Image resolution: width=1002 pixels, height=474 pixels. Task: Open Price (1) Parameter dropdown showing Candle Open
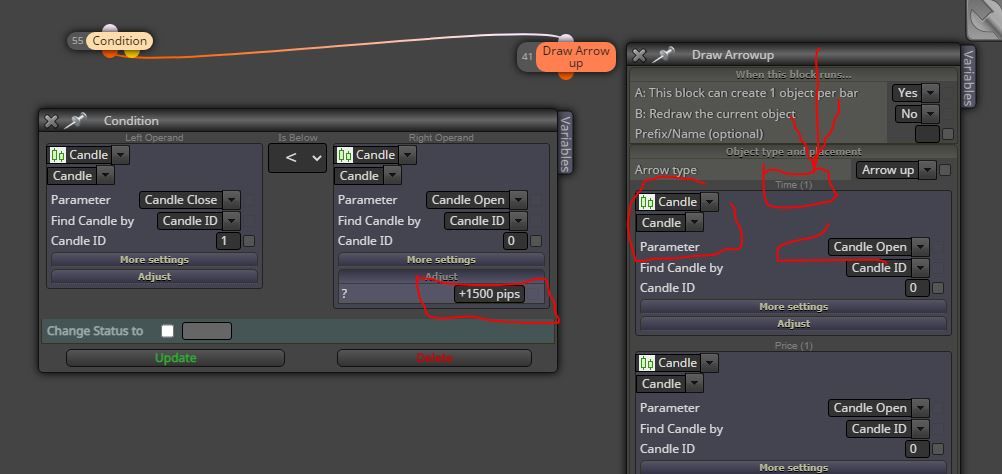coord(878,408)
